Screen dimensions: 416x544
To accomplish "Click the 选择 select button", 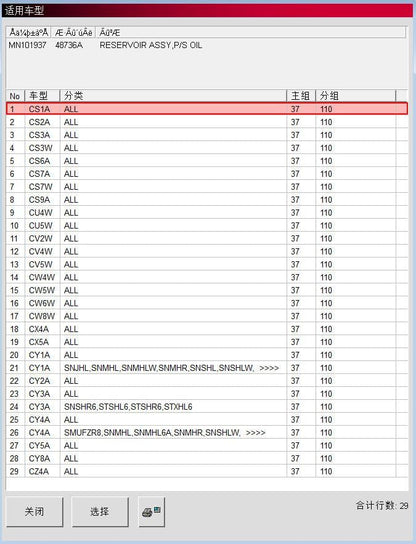I will pyautogui.click(x=100, y=511).
